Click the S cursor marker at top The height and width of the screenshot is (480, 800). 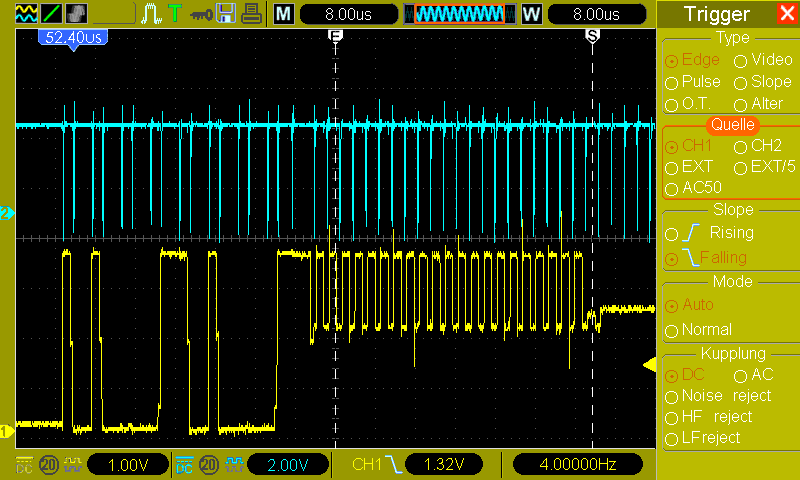click(592, 36)
